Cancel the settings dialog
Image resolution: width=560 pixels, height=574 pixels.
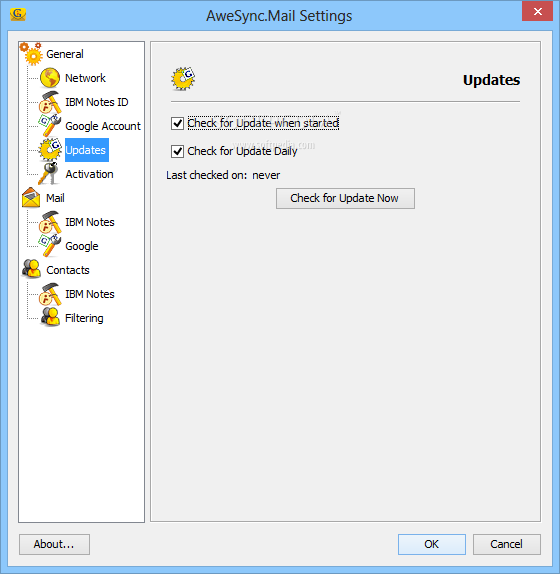click(x=507, y=544)
